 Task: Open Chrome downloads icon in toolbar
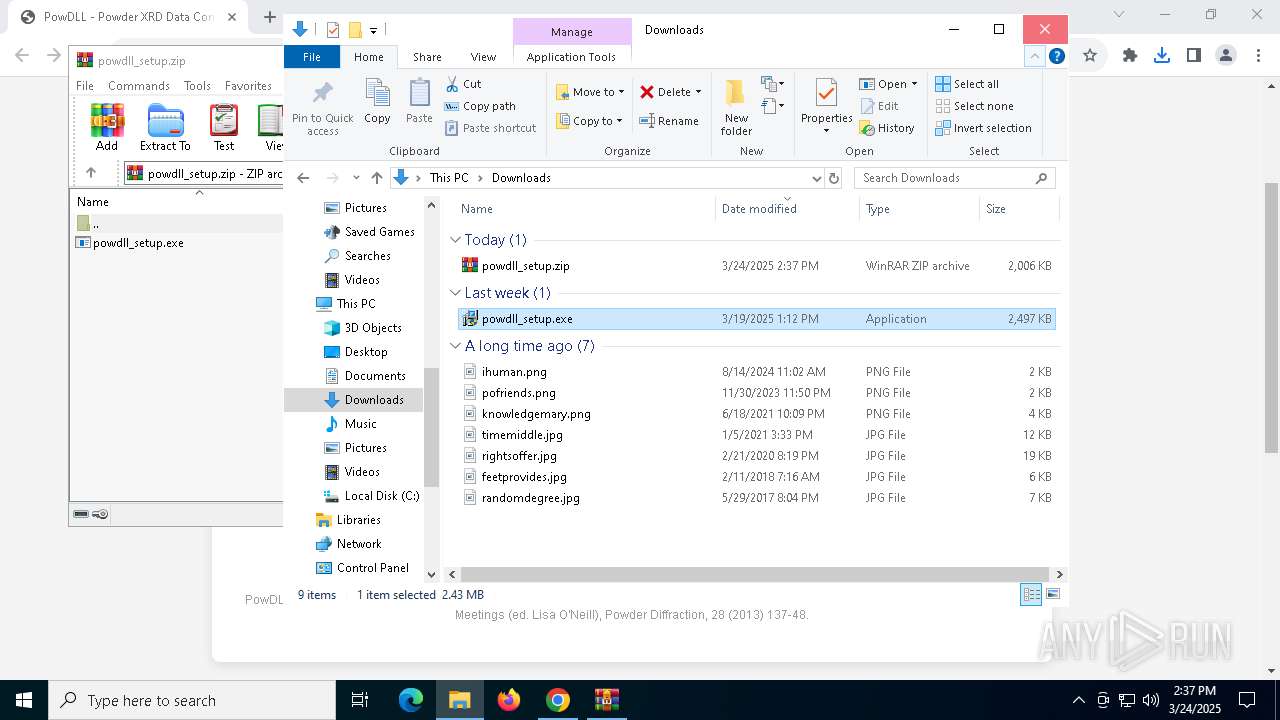tap(1162, 56)
